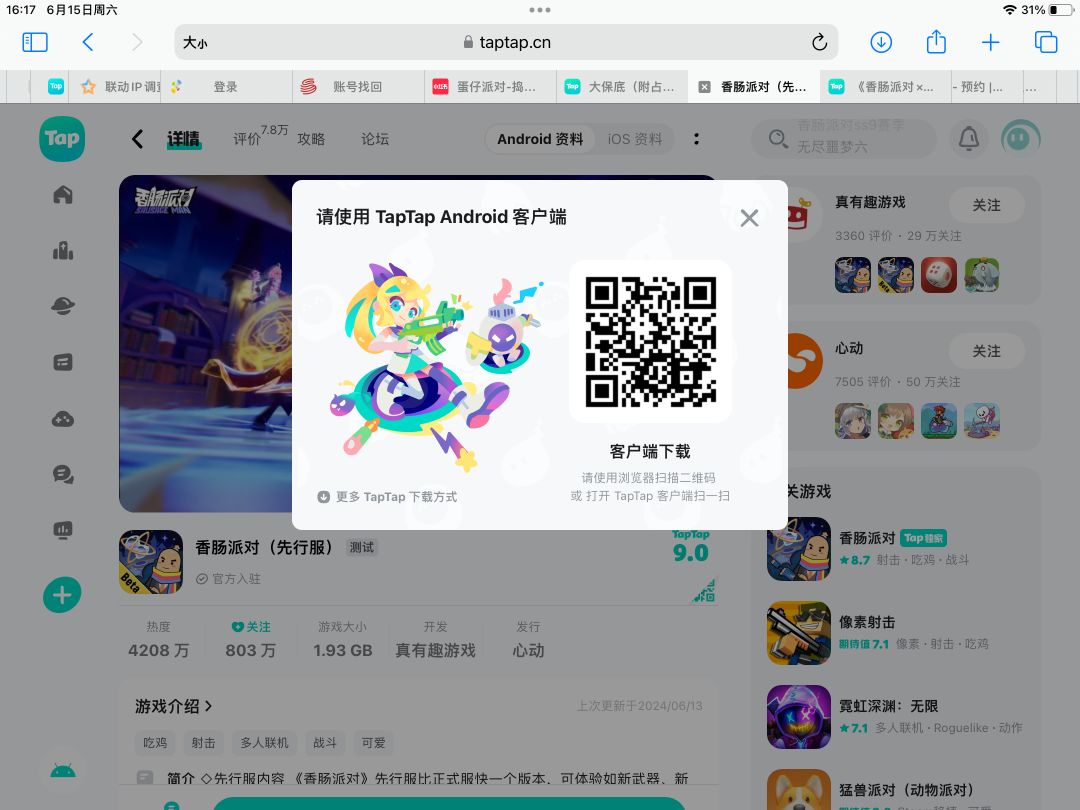Tap the TapTap search field
Screen dimensions: 1080x810
coord(844,138)
